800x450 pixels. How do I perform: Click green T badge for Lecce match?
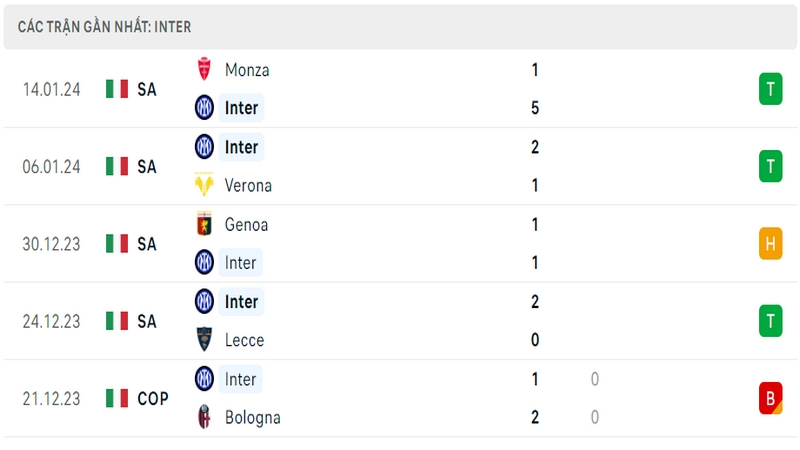[x=770, y=321]
